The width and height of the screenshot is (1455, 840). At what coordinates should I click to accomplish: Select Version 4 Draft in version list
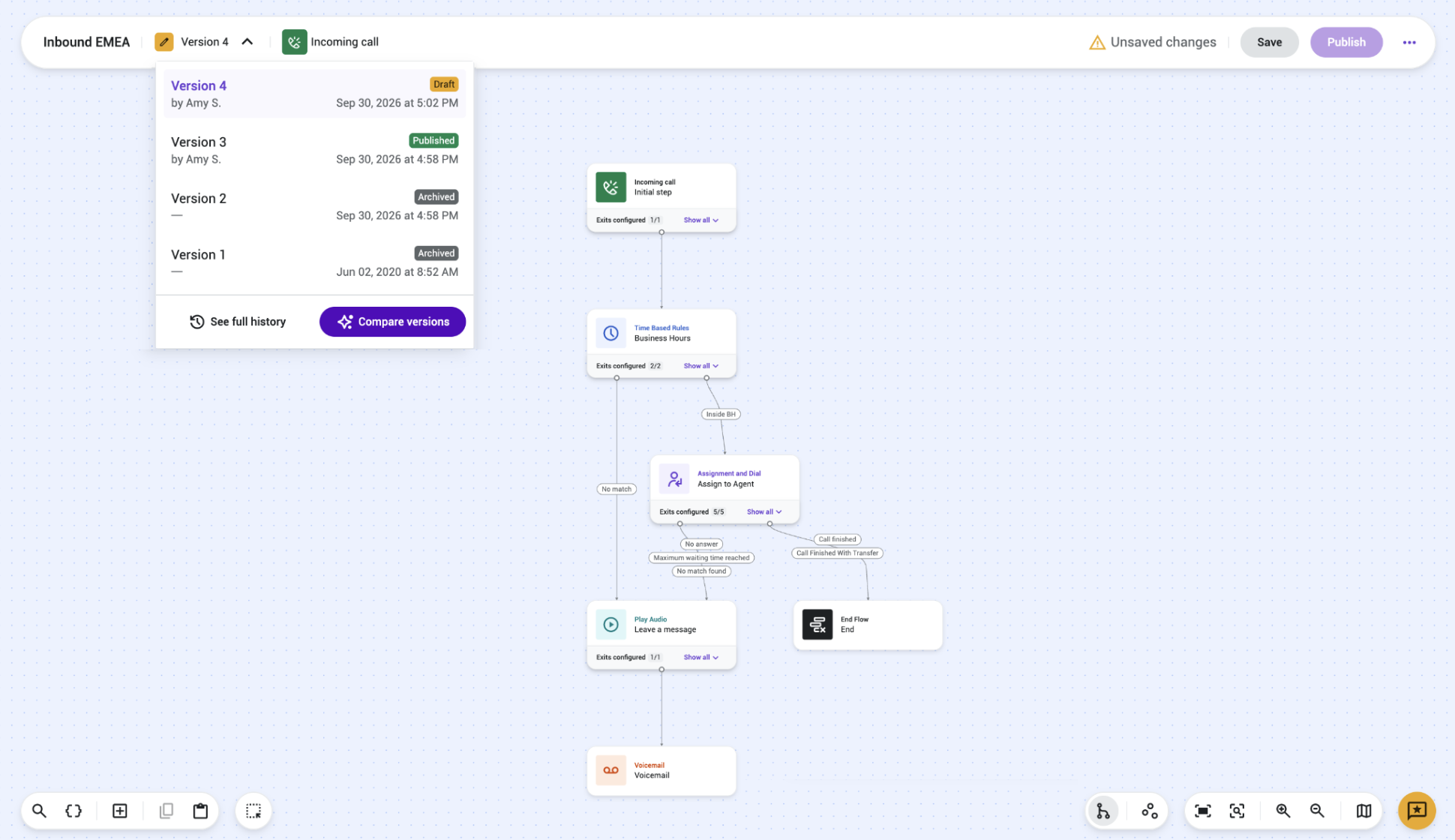point(314,94)
